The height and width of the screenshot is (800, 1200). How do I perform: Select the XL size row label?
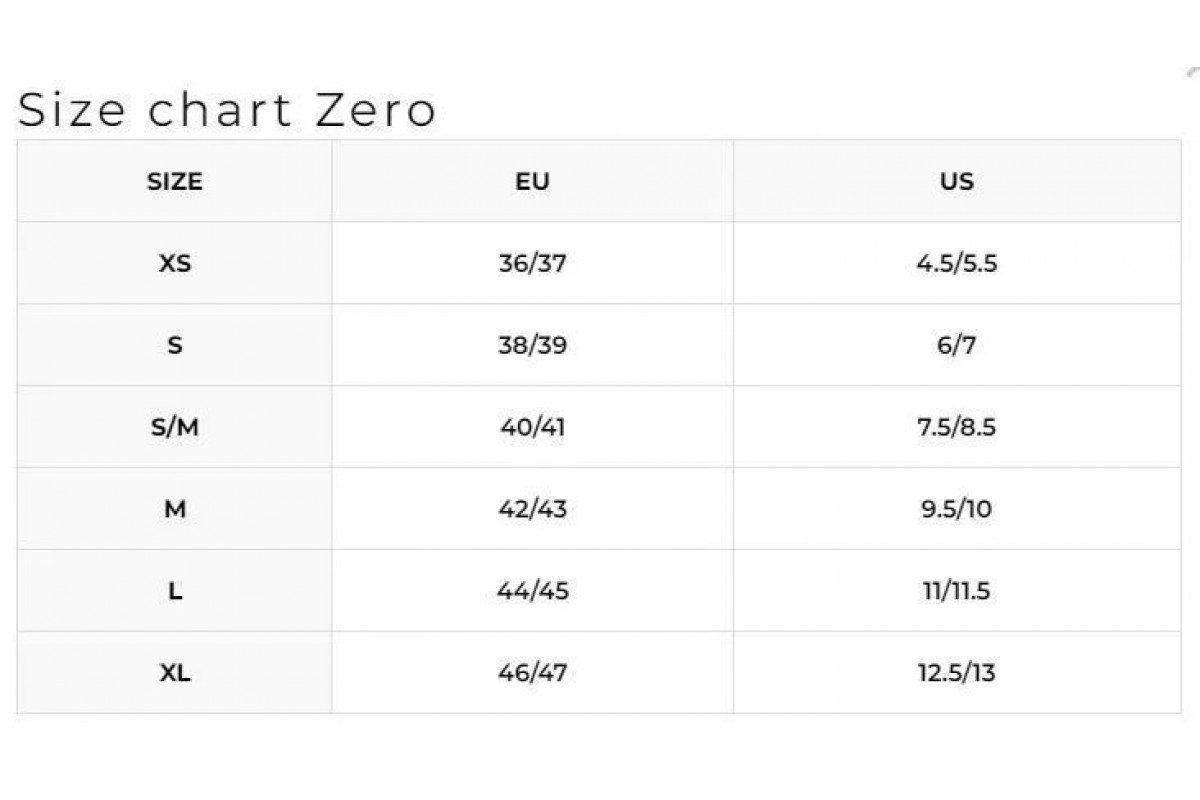pos(175,673)
